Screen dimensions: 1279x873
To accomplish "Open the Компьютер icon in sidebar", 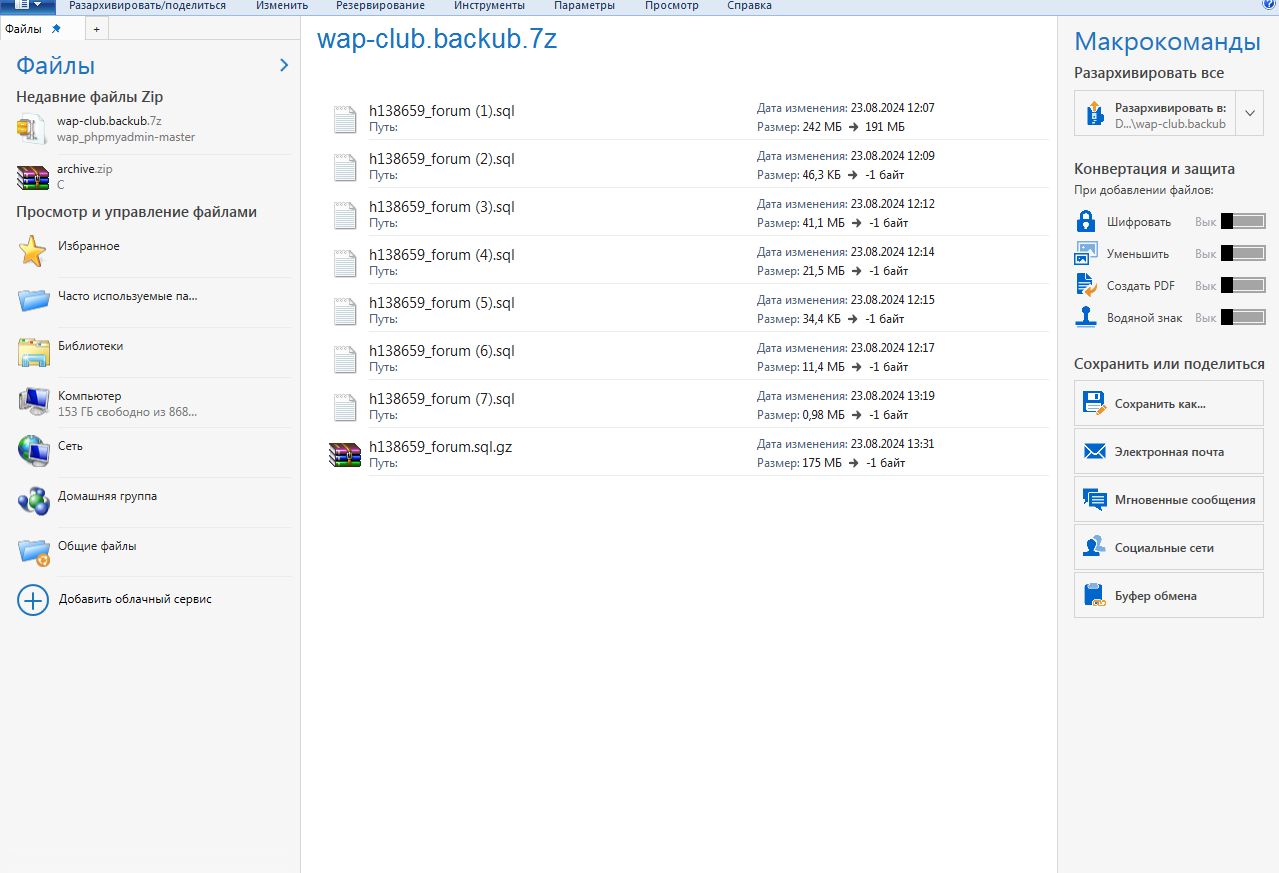I will pyautogui.click(x=33, y=401).
